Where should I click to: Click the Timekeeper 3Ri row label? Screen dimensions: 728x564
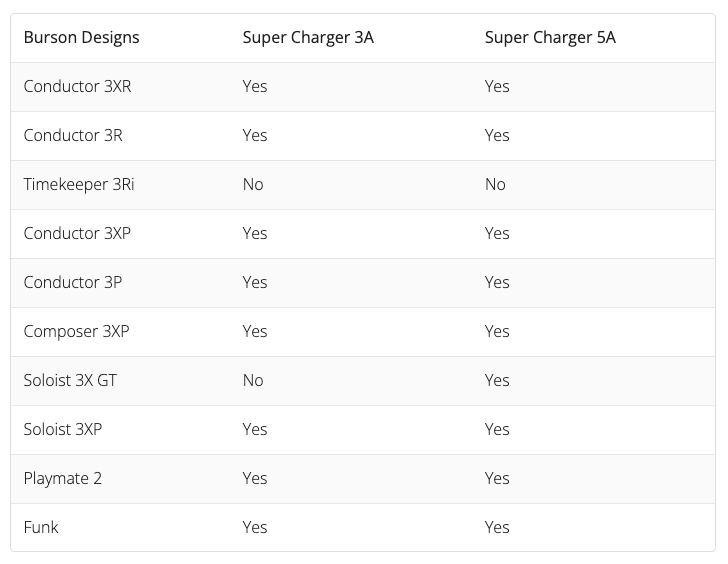(x=78, y=185)
